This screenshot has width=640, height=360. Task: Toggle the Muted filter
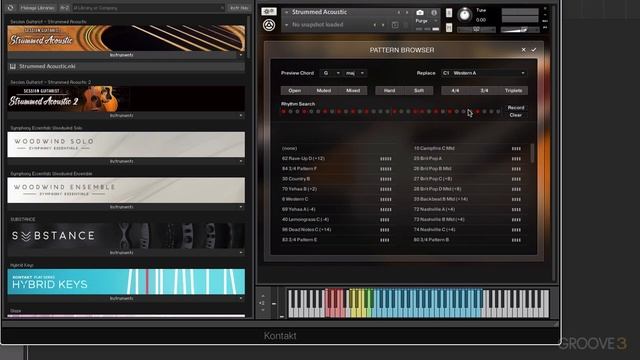324,91
